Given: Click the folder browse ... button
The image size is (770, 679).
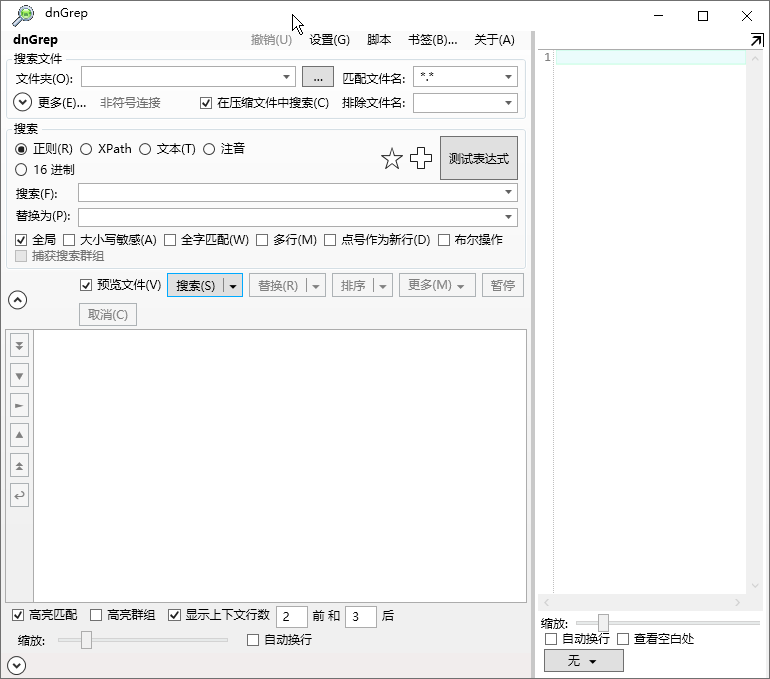Looking at the screenshot, I should pyautogui.click(x=317, y=77).
